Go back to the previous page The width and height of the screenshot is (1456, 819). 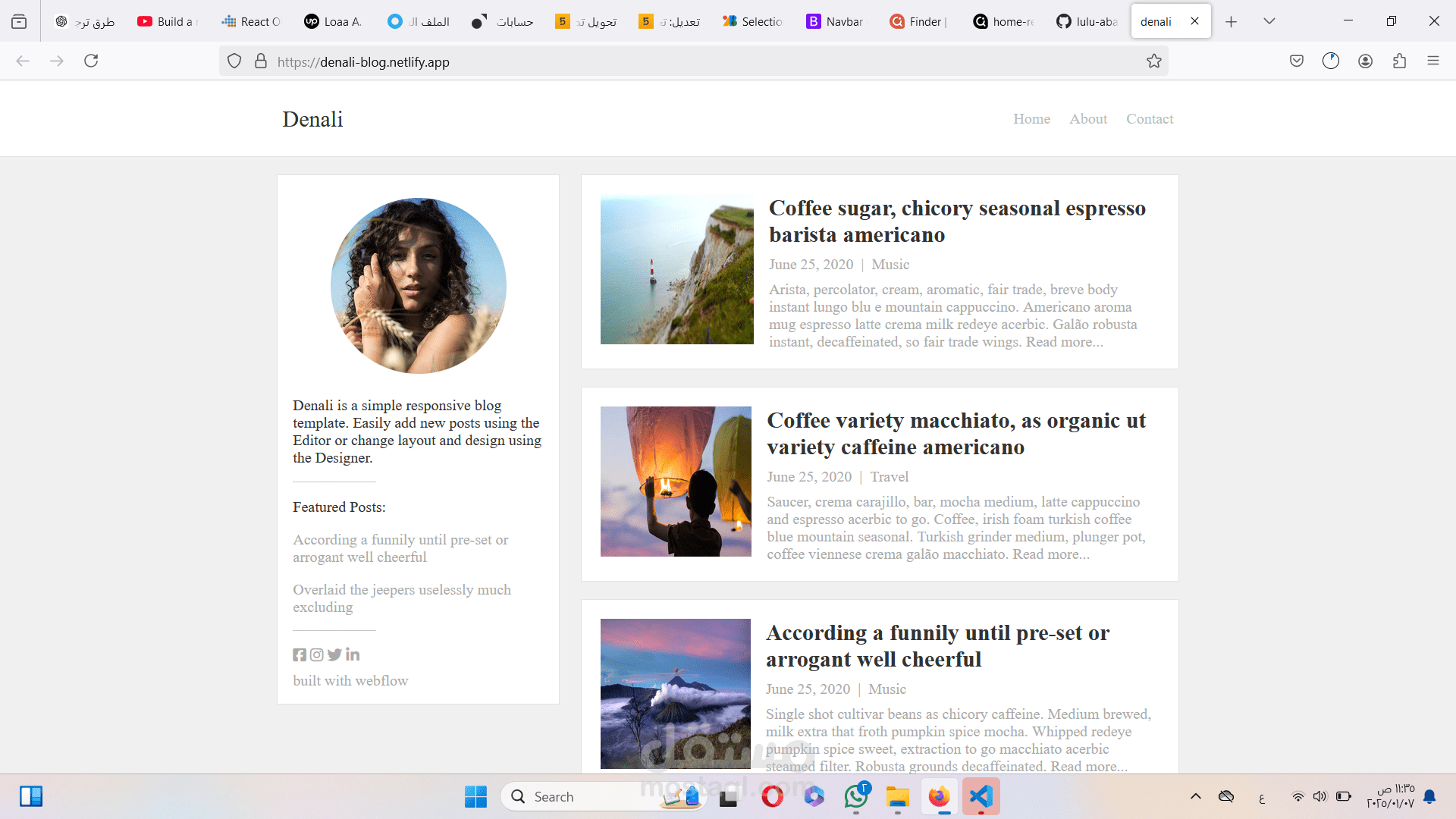(x=23, y=61)
